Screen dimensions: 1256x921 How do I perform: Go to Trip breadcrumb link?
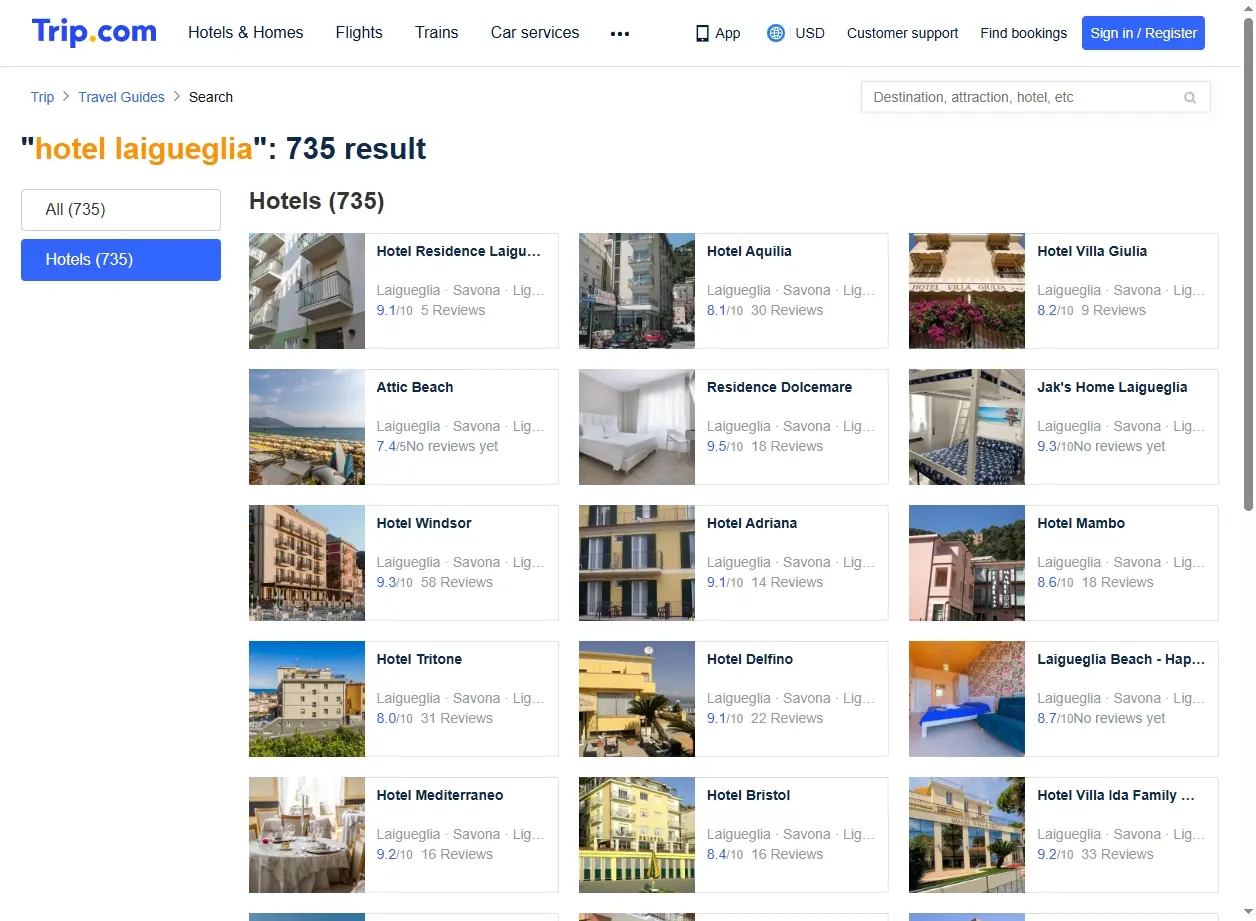tap(42, 97)
